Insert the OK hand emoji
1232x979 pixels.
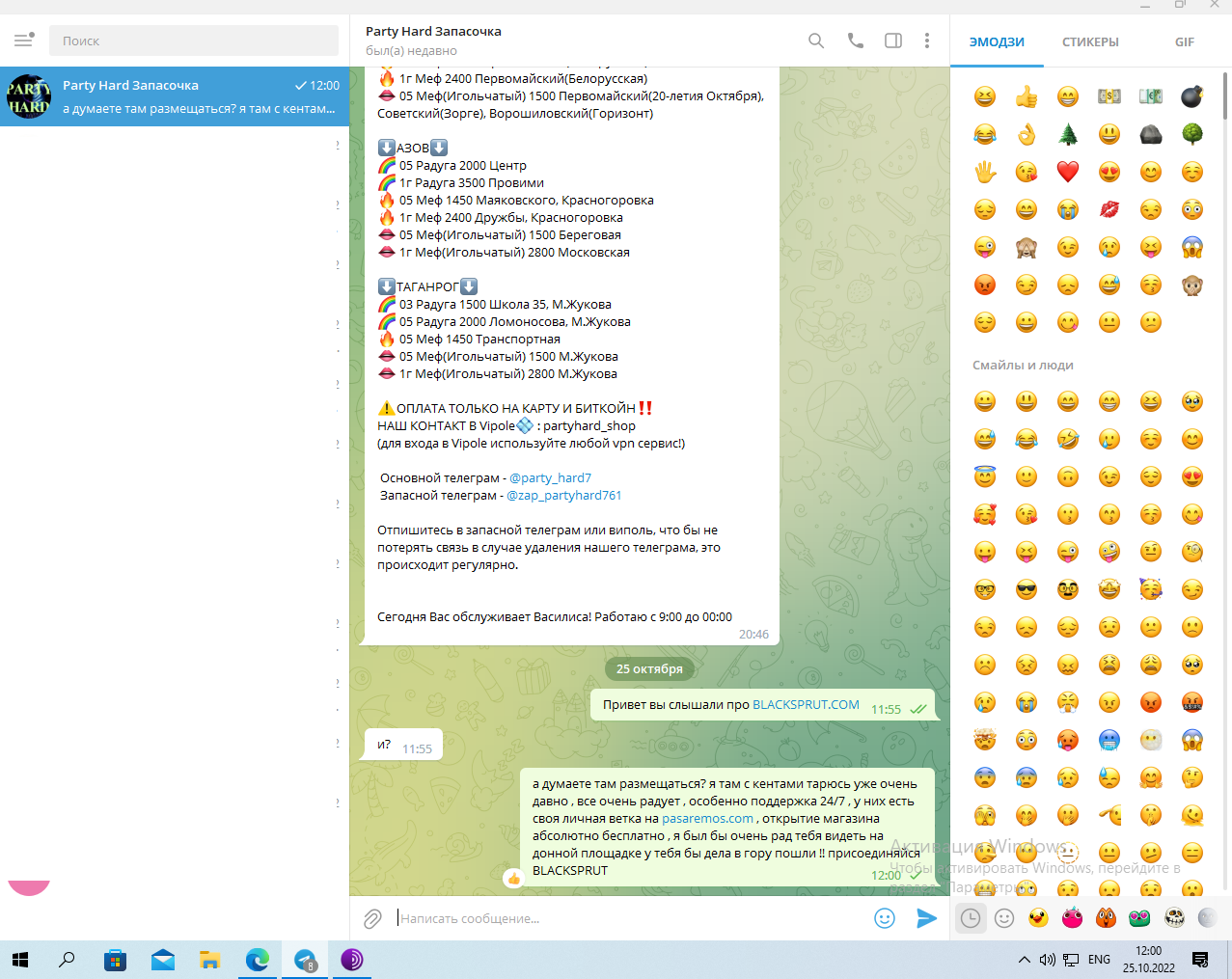(1027, 134)
